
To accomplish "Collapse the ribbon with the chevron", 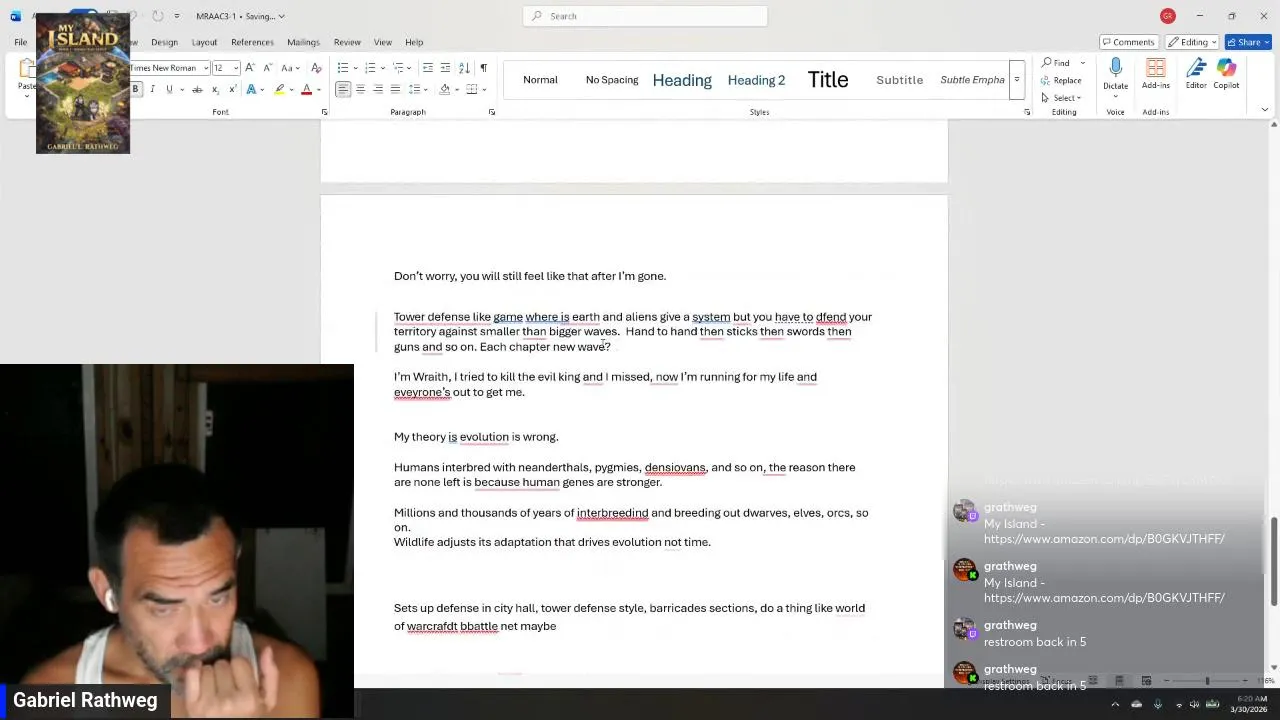I will tap(1265, 110).
